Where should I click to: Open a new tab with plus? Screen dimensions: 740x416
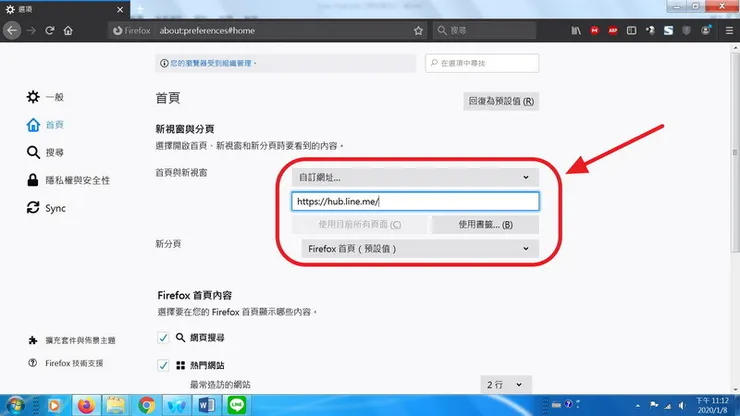pos(140,9)
